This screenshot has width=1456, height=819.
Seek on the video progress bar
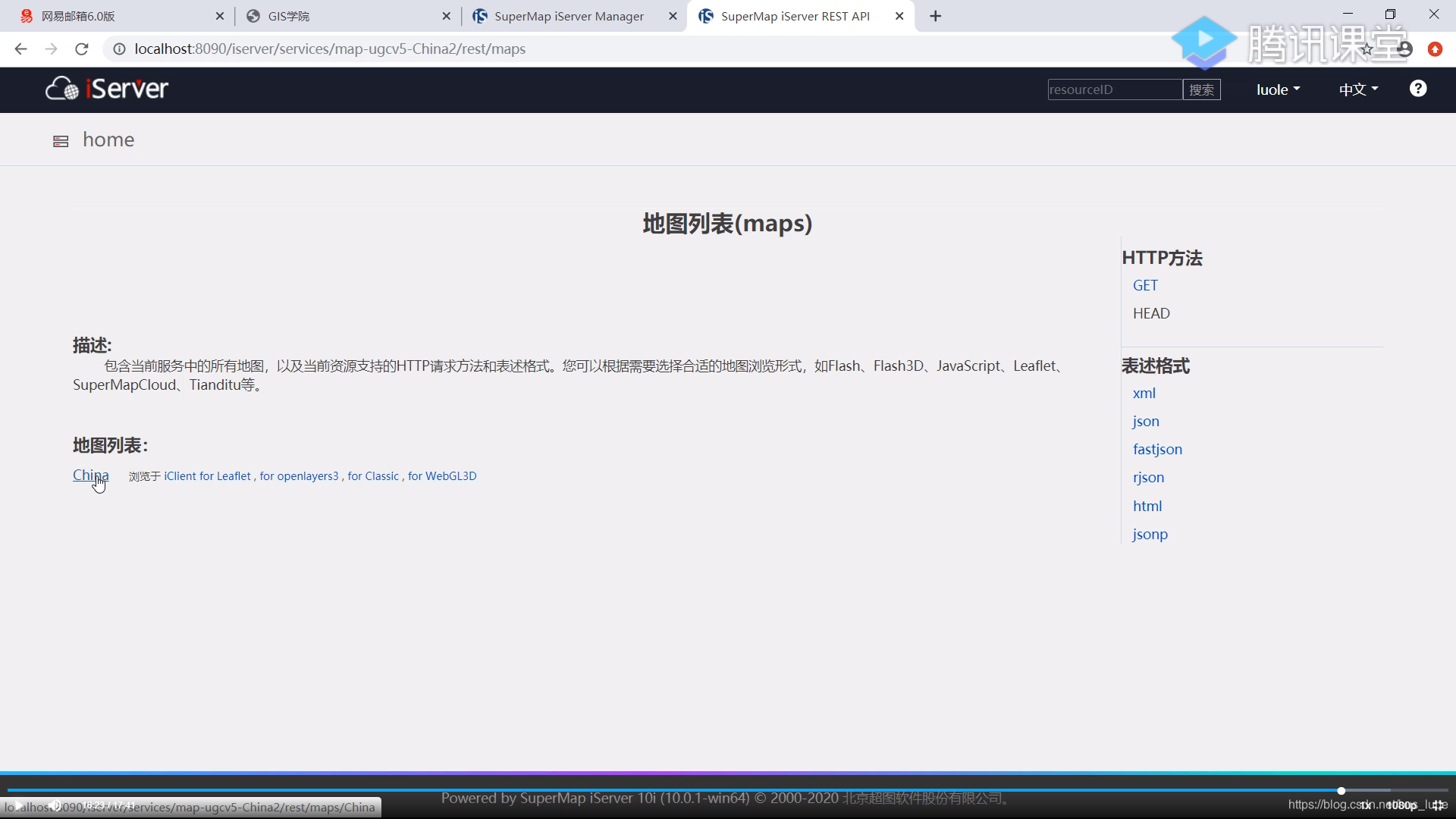tap(728, 791)
